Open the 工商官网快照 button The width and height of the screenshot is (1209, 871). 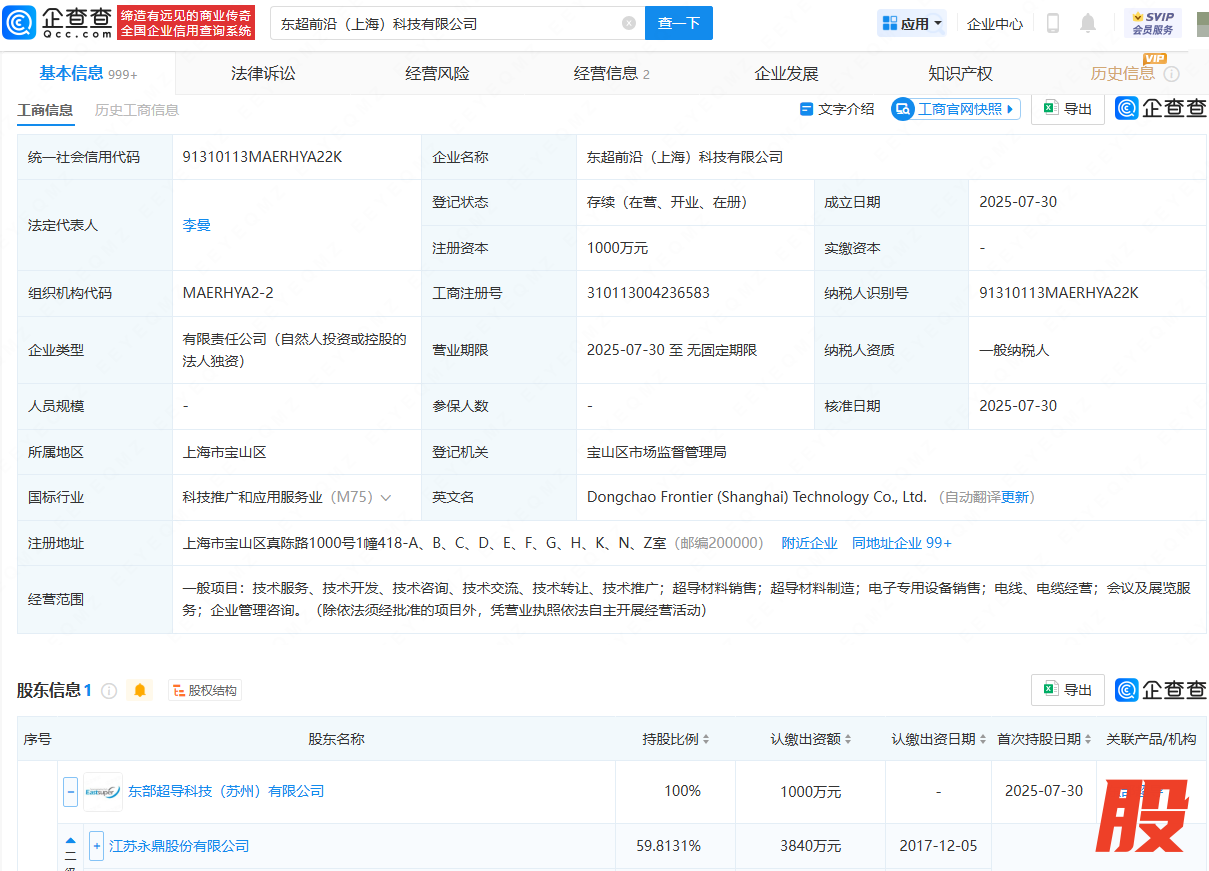click(x=955, y=109)
